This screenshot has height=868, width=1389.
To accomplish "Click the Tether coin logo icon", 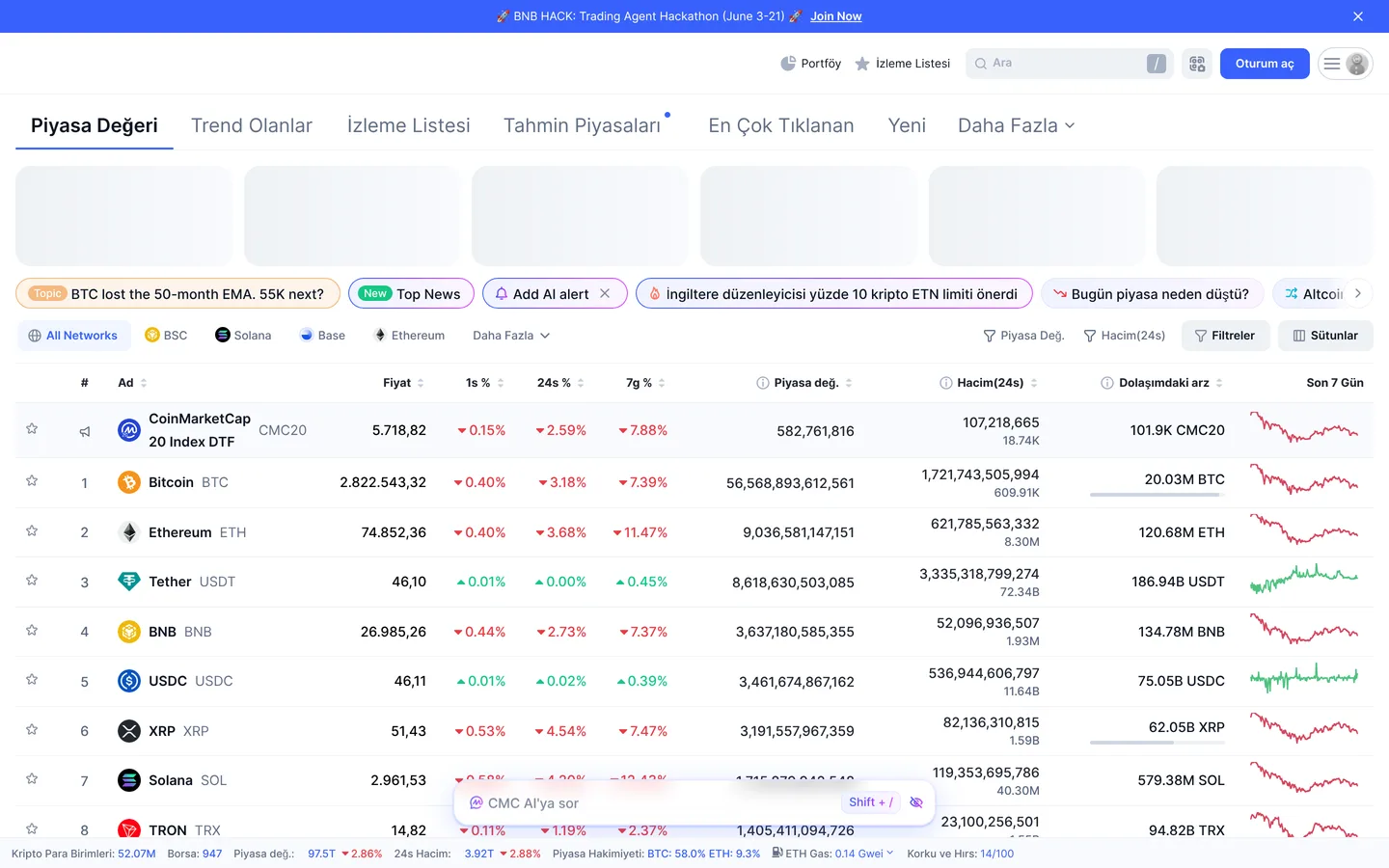I will tap(129, 582).
